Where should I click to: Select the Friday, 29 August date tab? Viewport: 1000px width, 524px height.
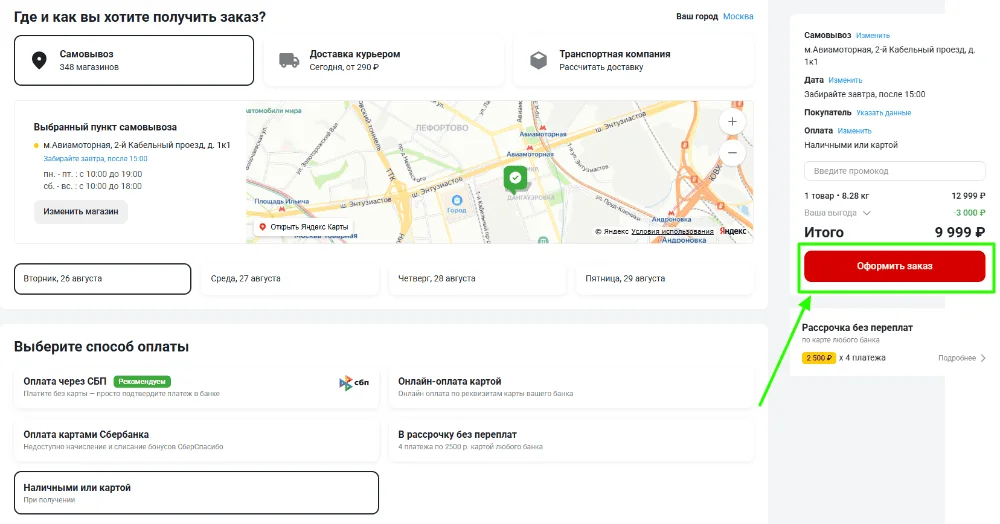pos(665,279)
